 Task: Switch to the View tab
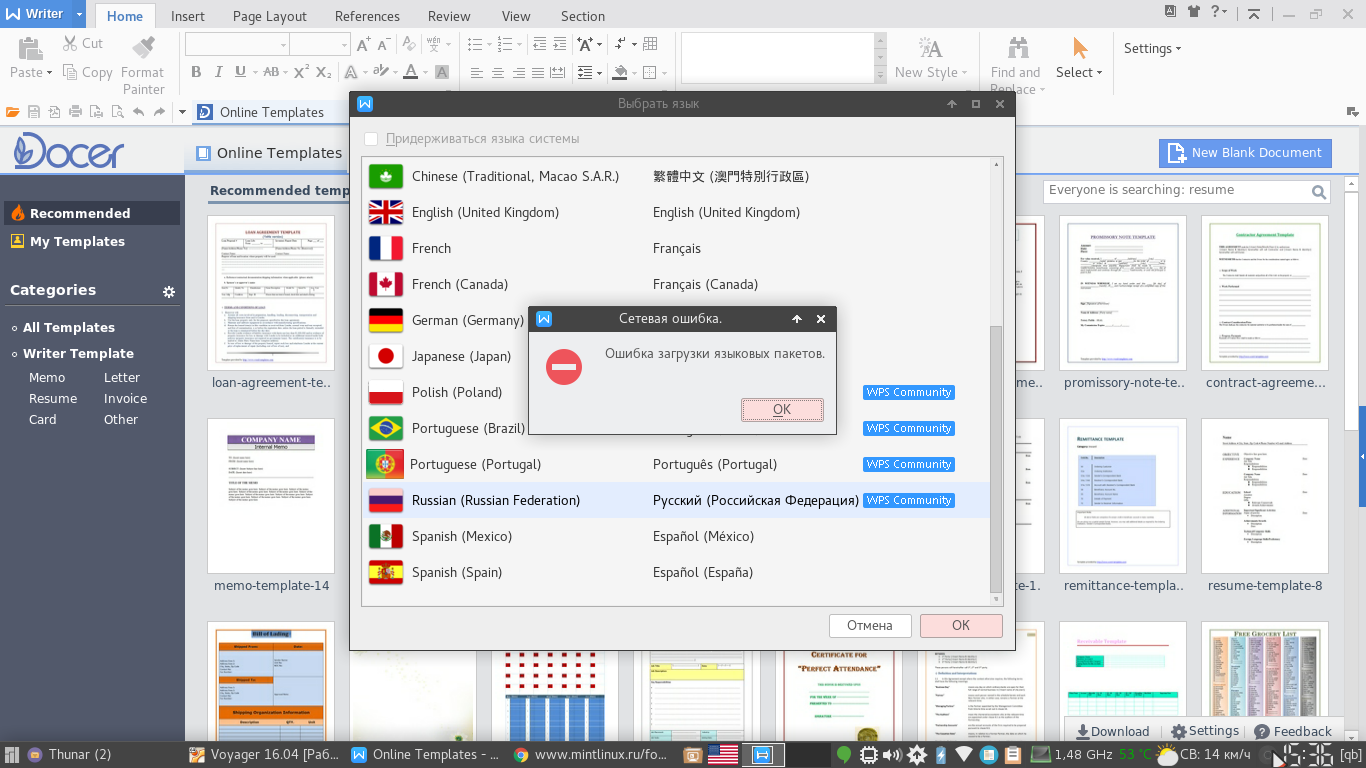coord(516,16)
